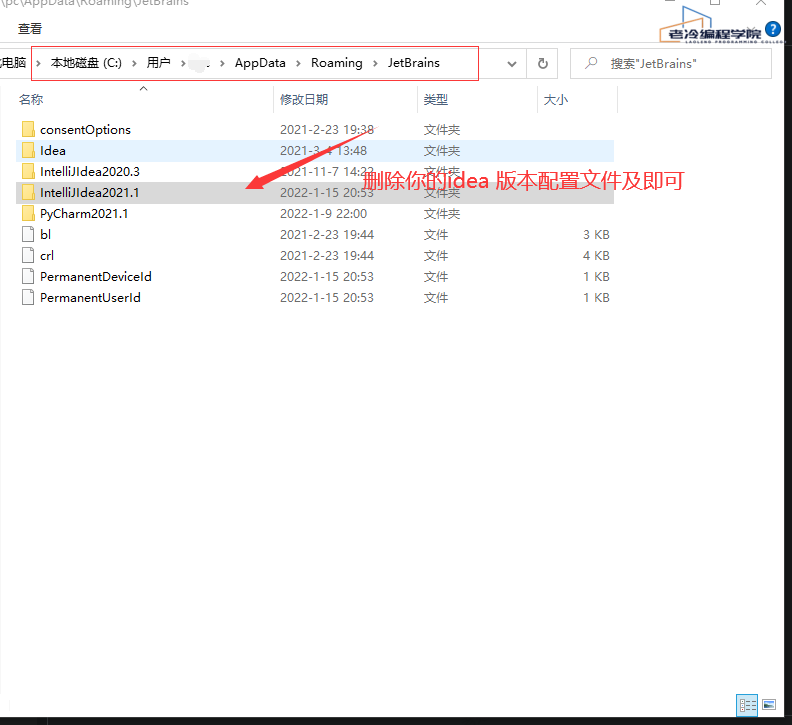Switch to details view icon in status bar
The height and width of the screenshot is (725, 792).
[748, 705]
